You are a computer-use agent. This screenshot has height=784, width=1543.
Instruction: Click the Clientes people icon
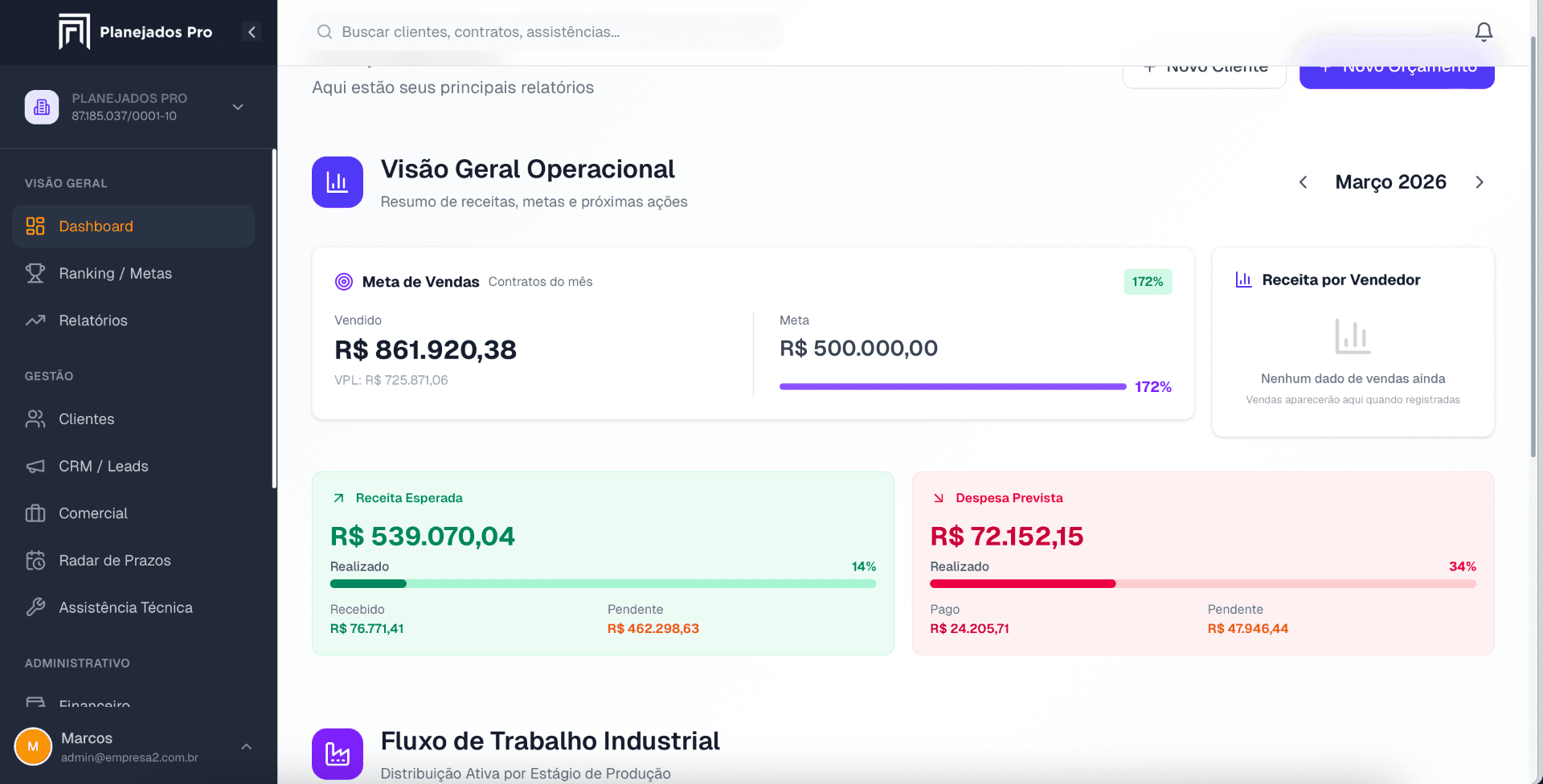click(35, 419)
